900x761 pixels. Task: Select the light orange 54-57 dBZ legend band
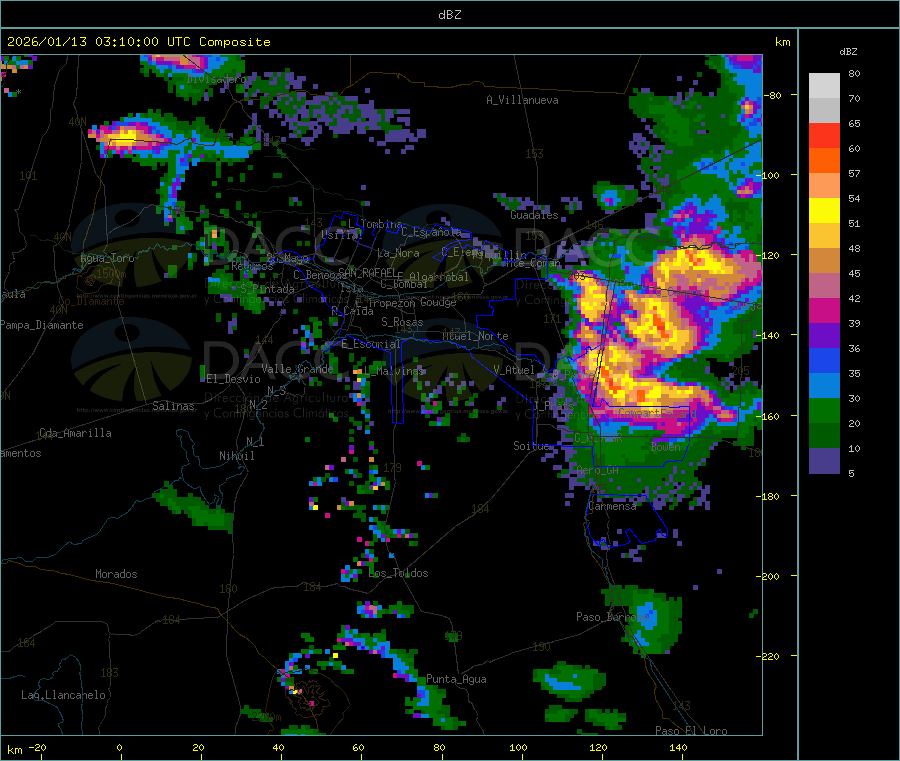click(824, 186)
